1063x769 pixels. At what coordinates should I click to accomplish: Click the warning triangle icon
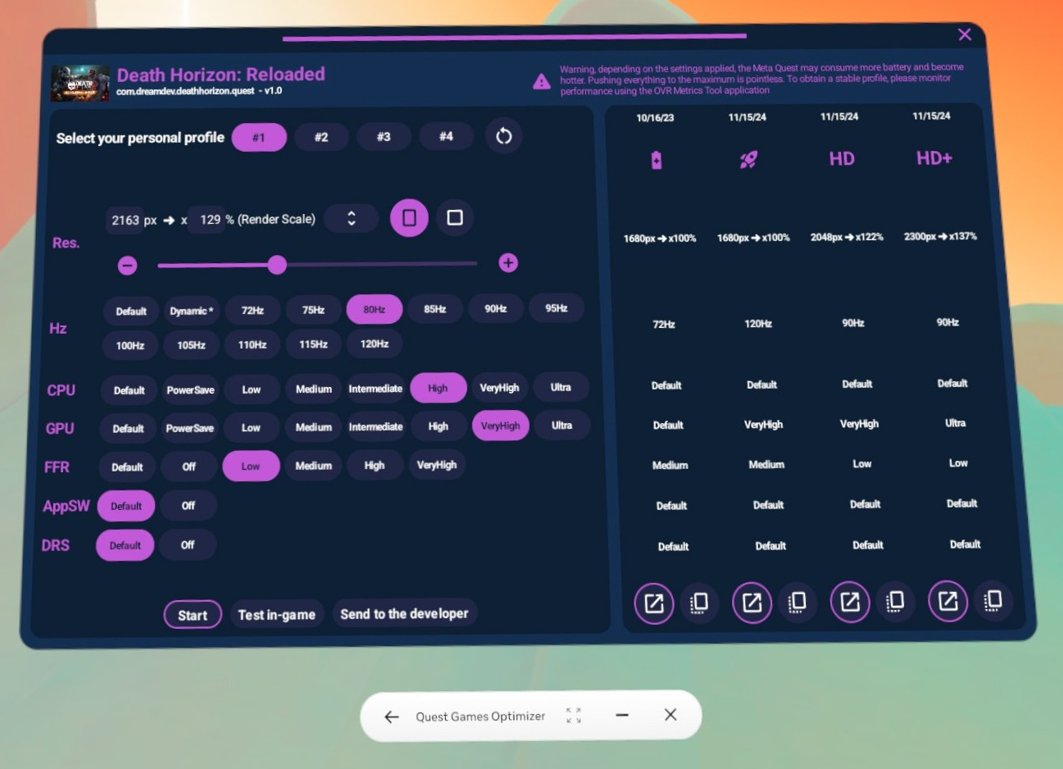541,82
